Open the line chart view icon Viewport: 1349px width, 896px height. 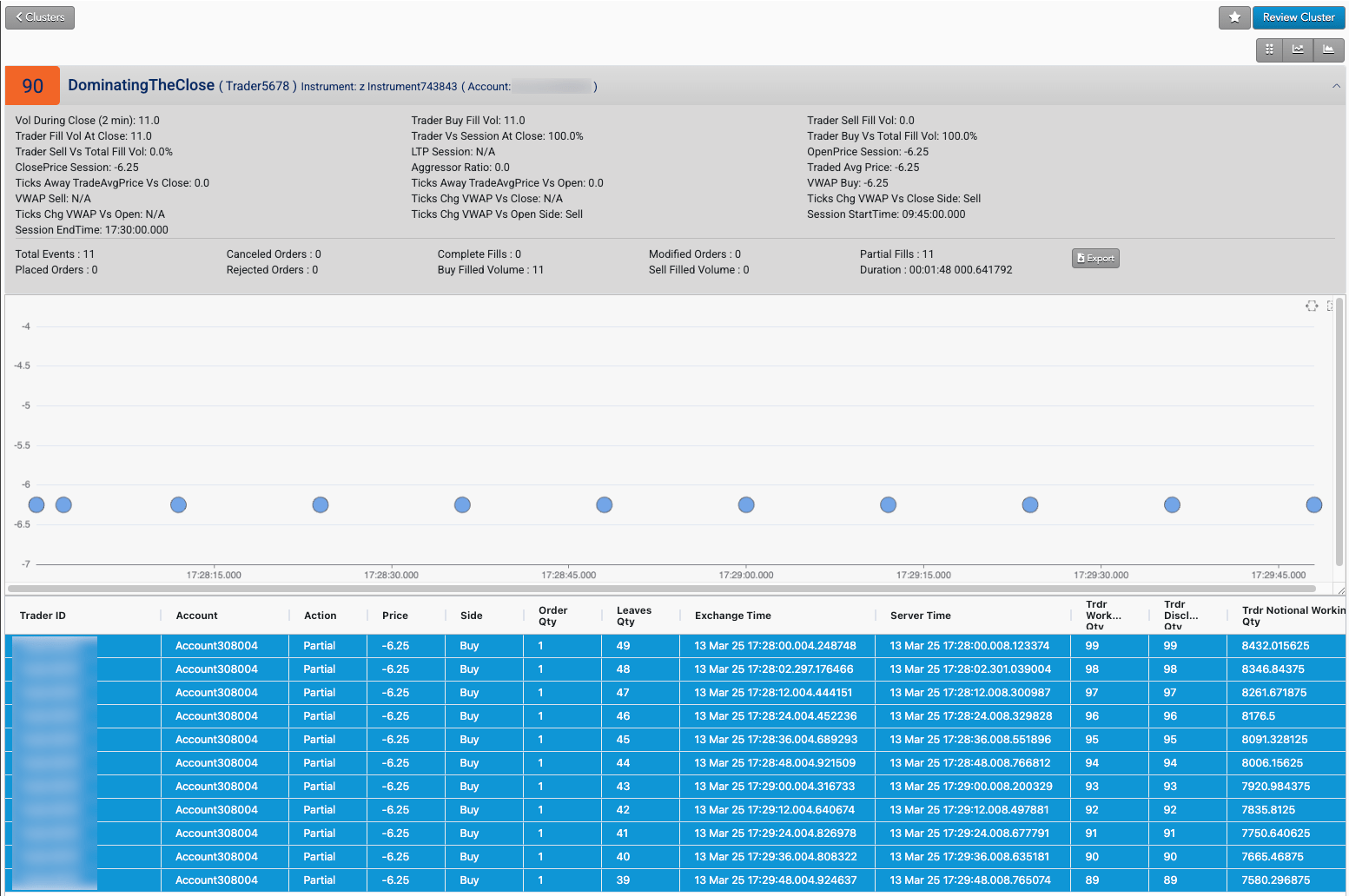pyautogui.click(x=1299, y=50)
